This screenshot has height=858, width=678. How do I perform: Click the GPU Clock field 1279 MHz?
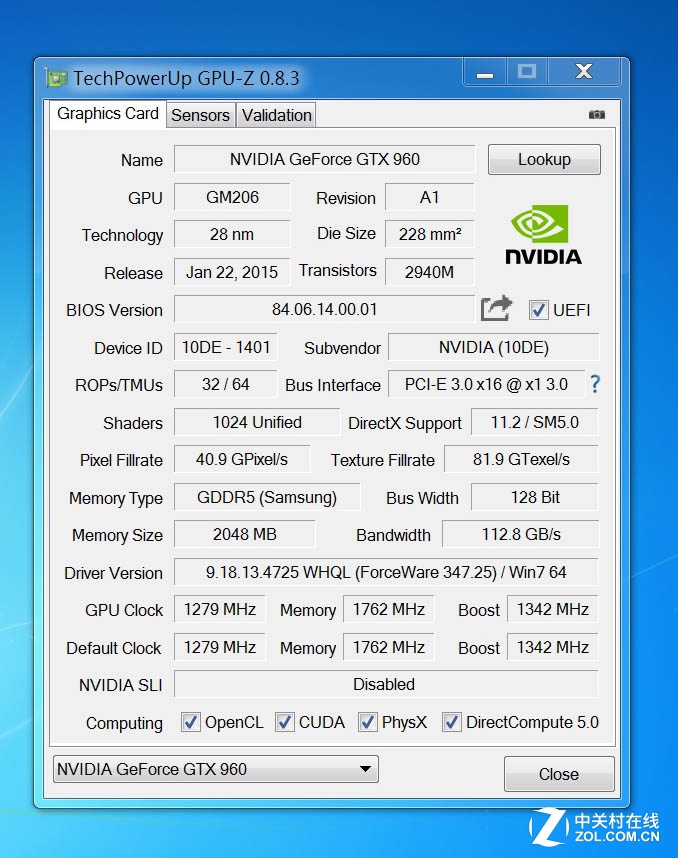coord(219,609)
